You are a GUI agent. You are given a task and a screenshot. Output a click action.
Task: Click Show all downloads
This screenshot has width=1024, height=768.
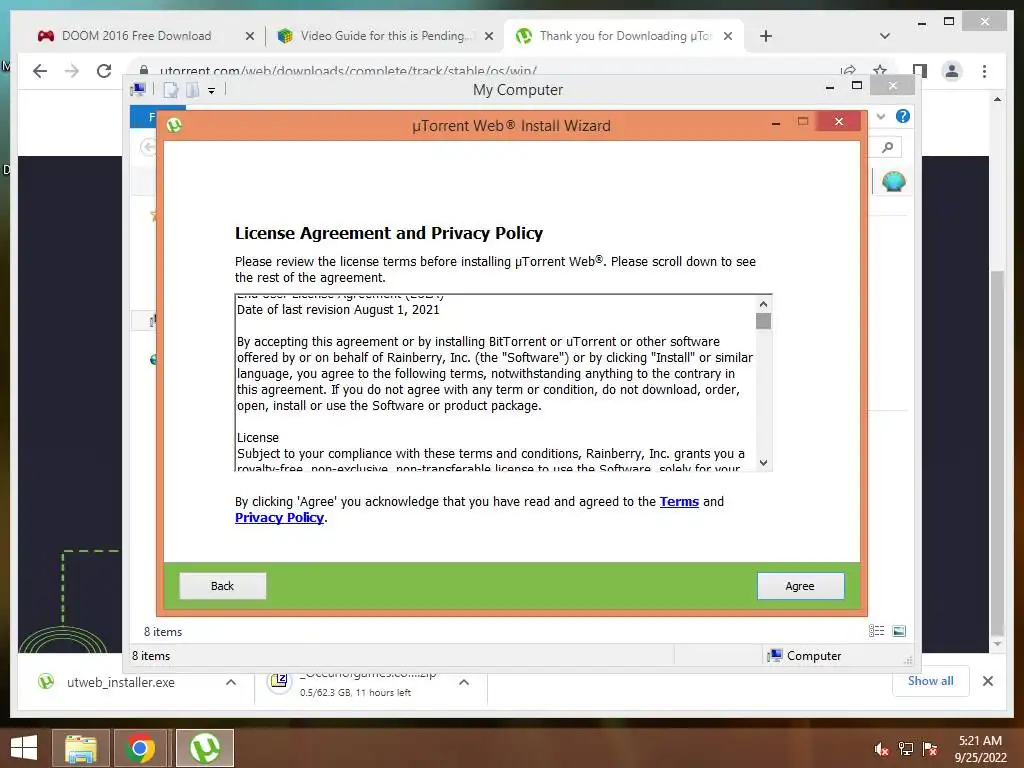(x=931, y=681)
